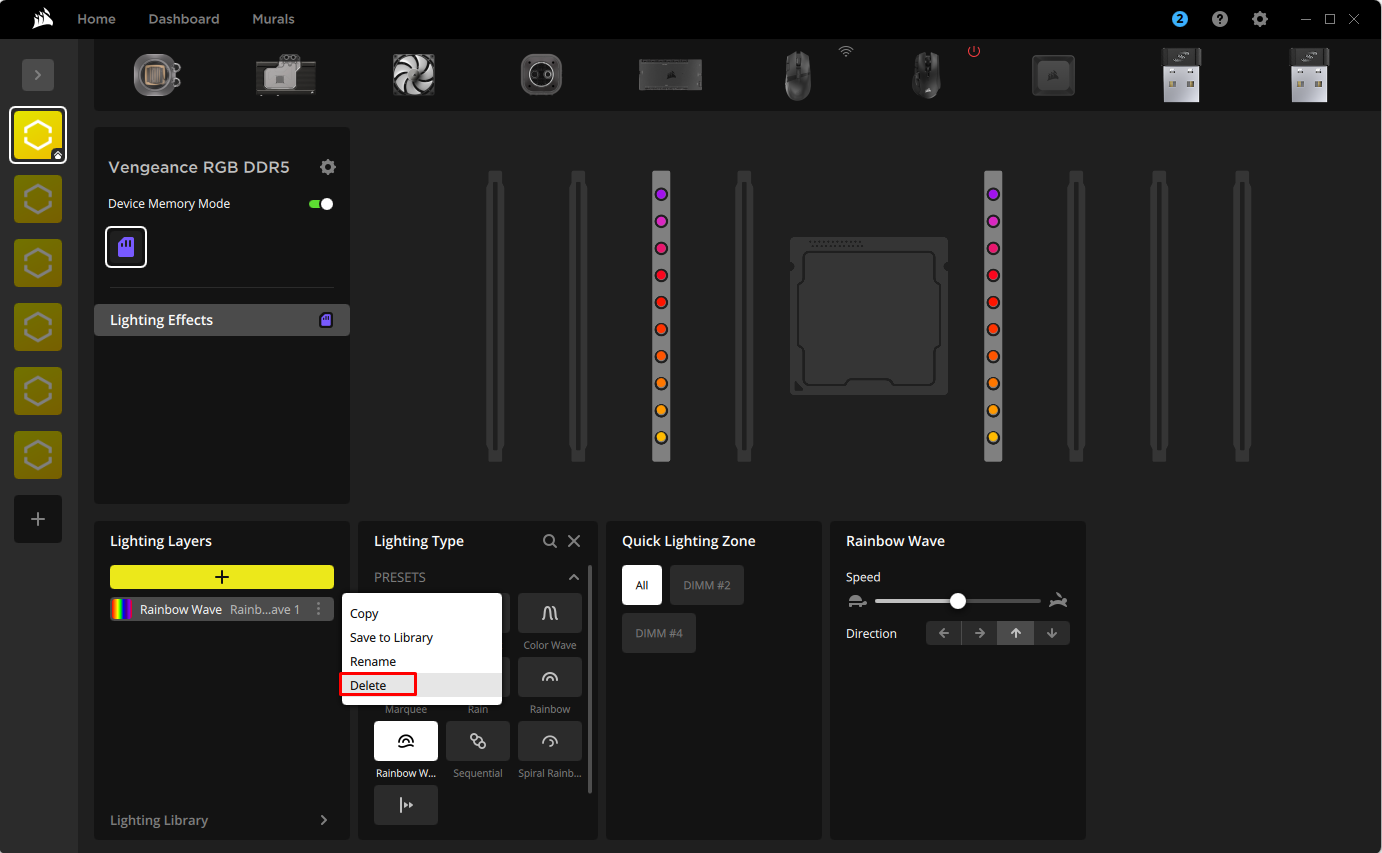Select the mouse with red power indicator
Screen dimensions: 1382x853
click(927, 75)
